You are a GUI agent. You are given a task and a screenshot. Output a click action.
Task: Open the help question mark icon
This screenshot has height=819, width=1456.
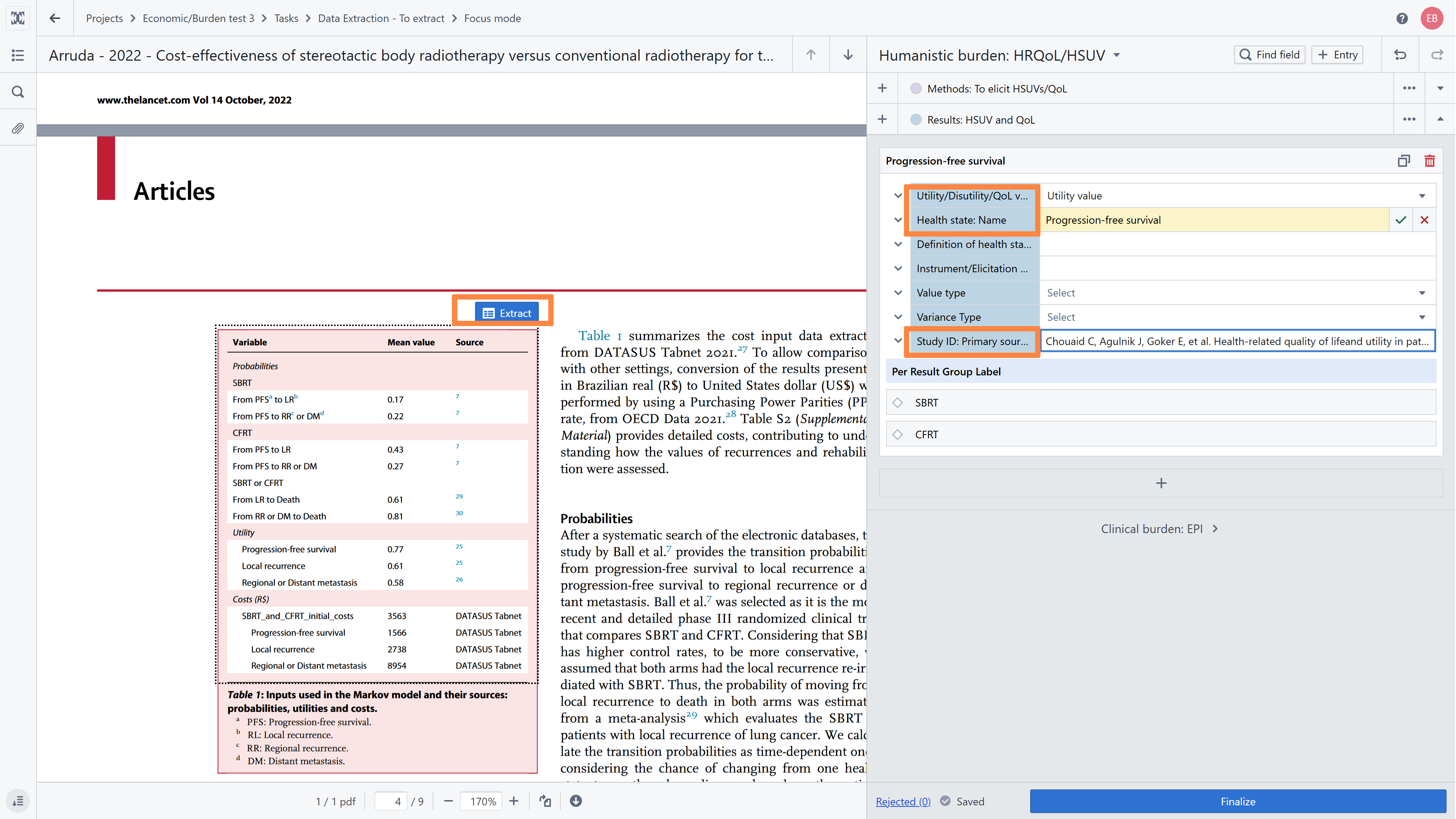1402,18
